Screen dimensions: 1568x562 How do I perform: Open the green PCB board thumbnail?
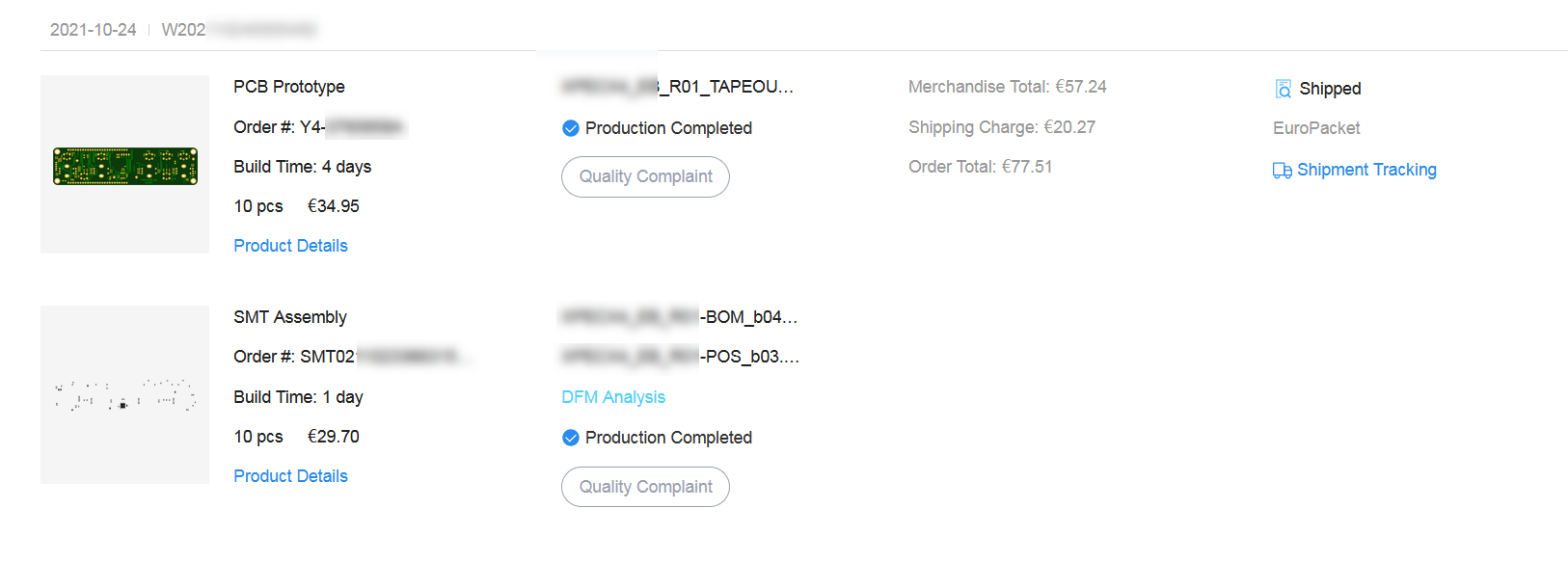pyautogui.click(x=125, y=165)
